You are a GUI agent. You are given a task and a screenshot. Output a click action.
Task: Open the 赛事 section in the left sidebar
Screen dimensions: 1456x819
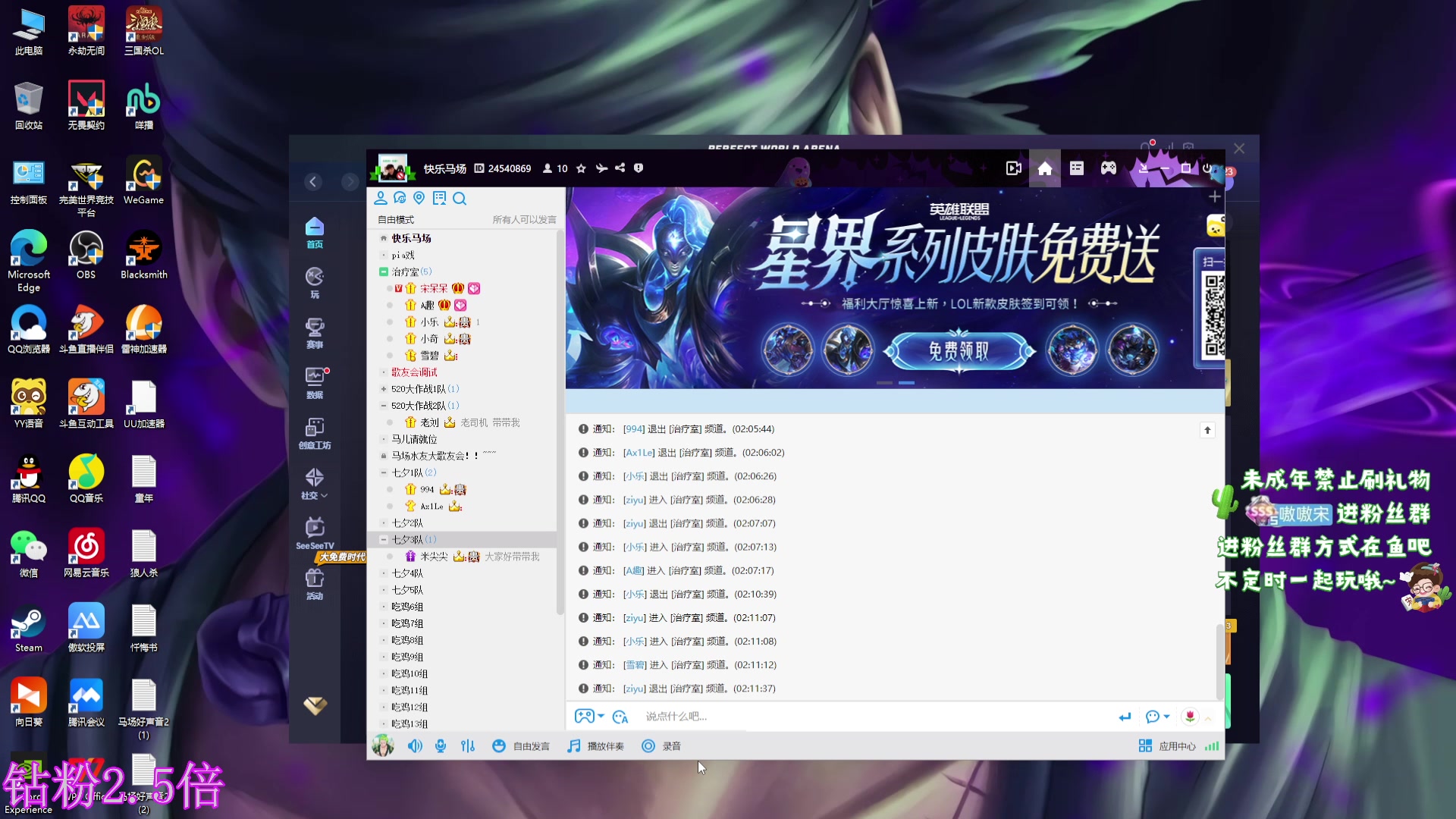tap(315, 331)
